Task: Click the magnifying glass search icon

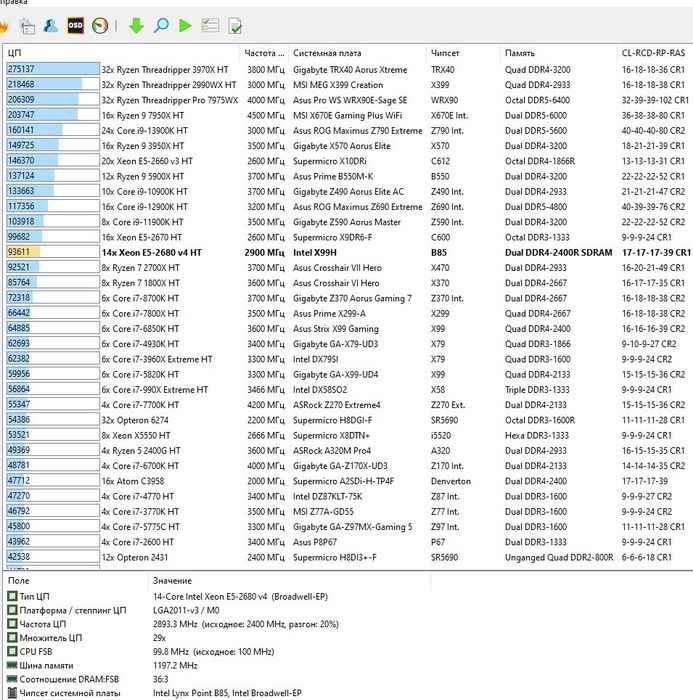Action: (x=161, y=25)
